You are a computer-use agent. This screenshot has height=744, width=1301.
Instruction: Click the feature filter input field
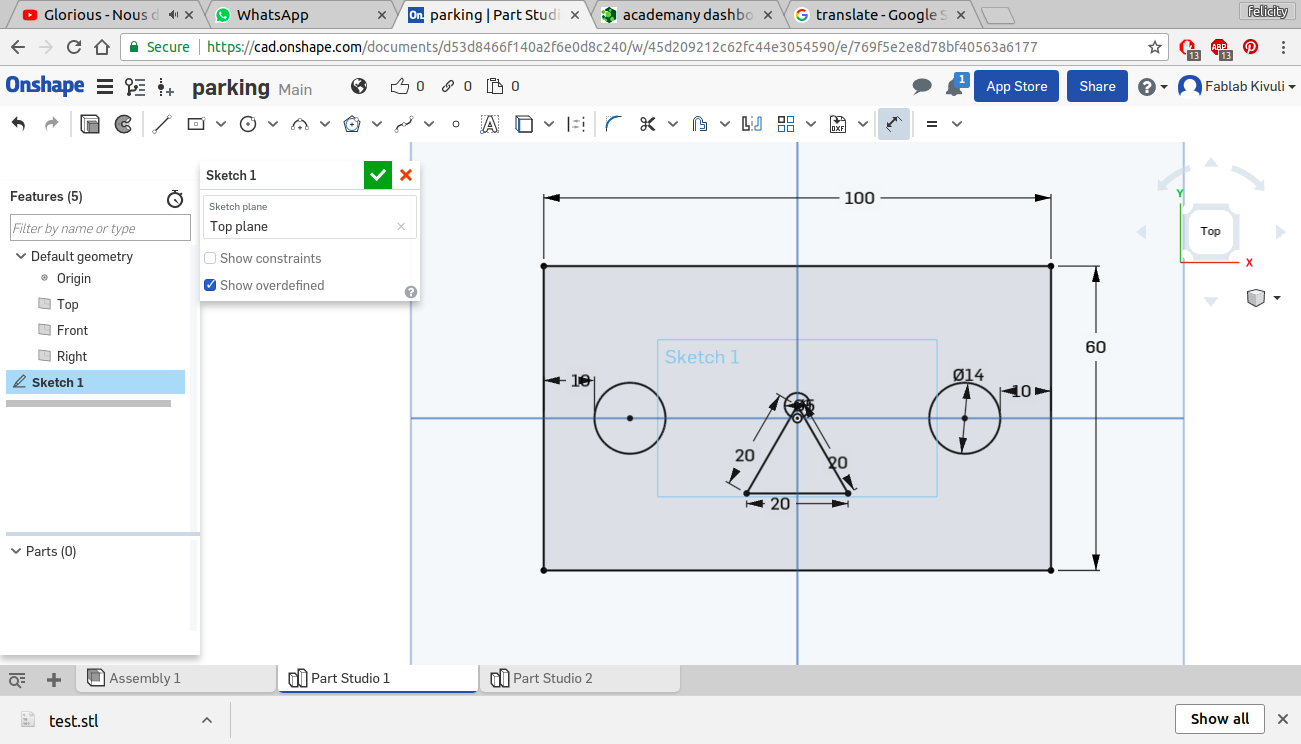[100, 228]
